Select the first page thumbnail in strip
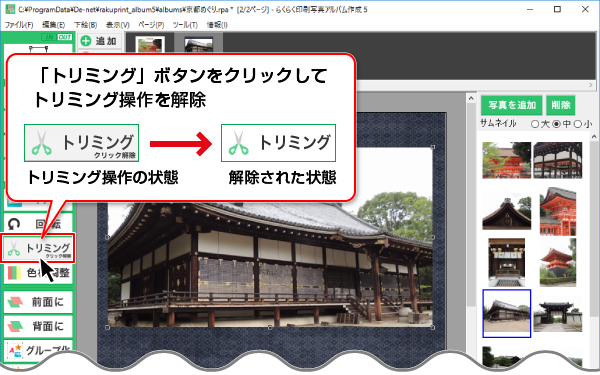This screenshot has width=600, height=375. (150, 44)
